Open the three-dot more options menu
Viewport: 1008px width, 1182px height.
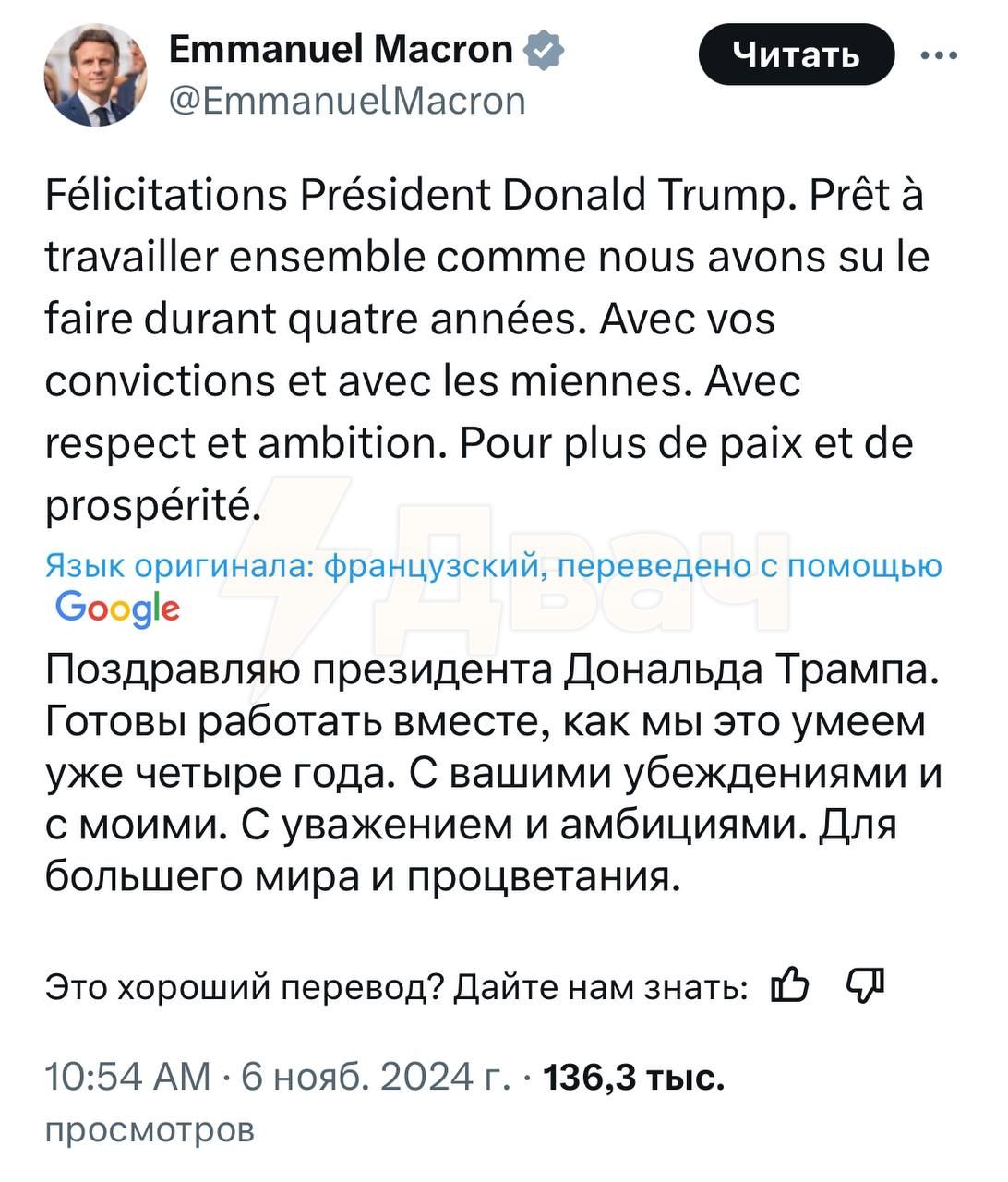click(939, 55)
